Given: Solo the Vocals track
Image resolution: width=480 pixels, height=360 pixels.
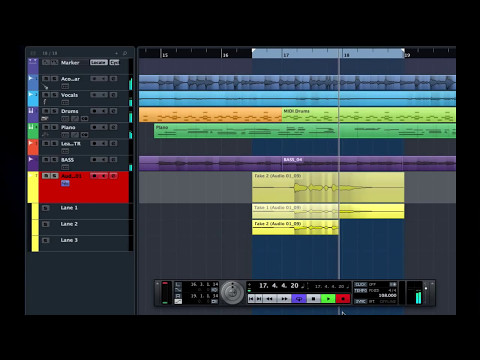Looking at the screenshot, I should [54, 95].
